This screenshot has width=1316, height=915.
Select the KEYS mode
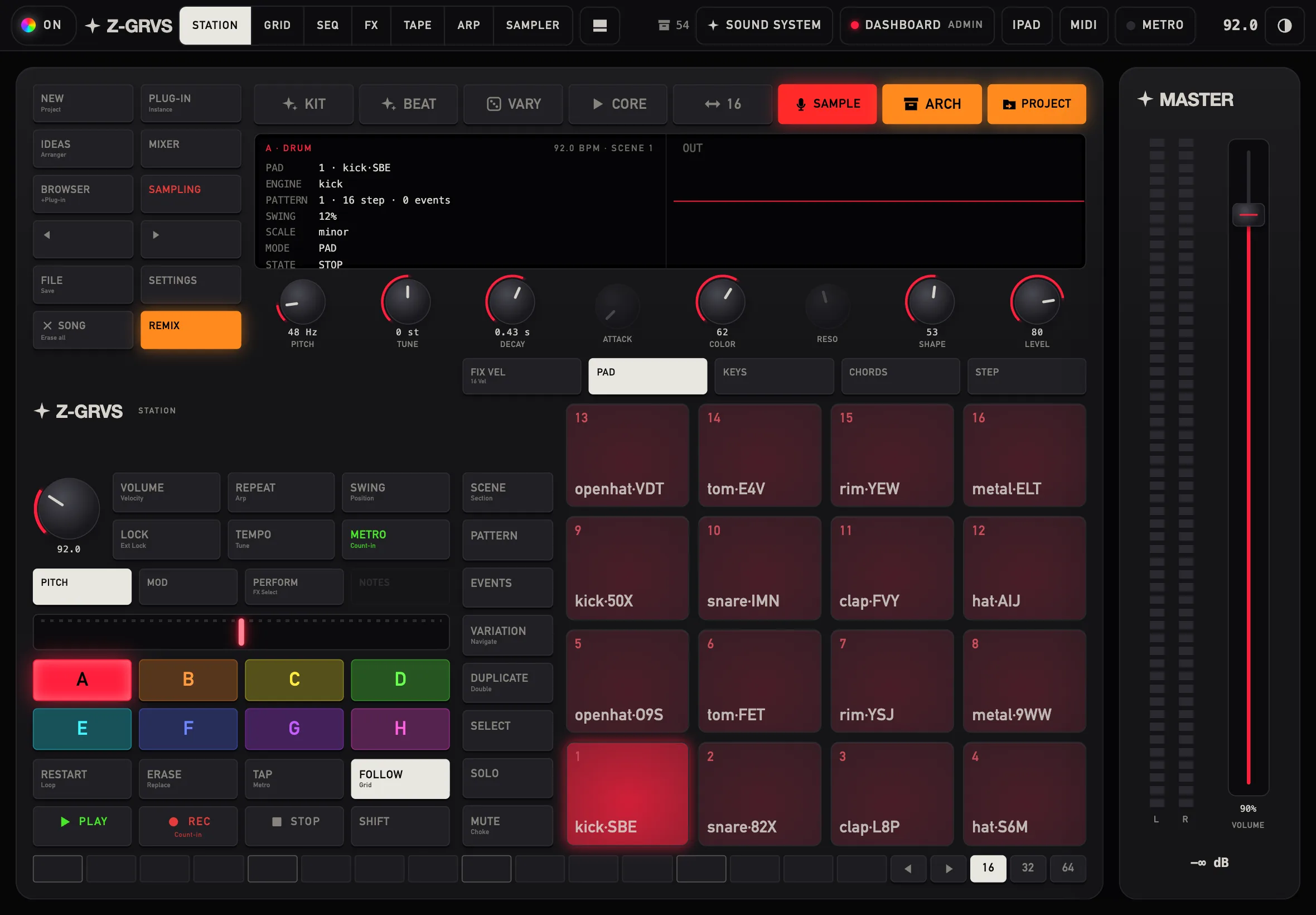pos(773,376)
